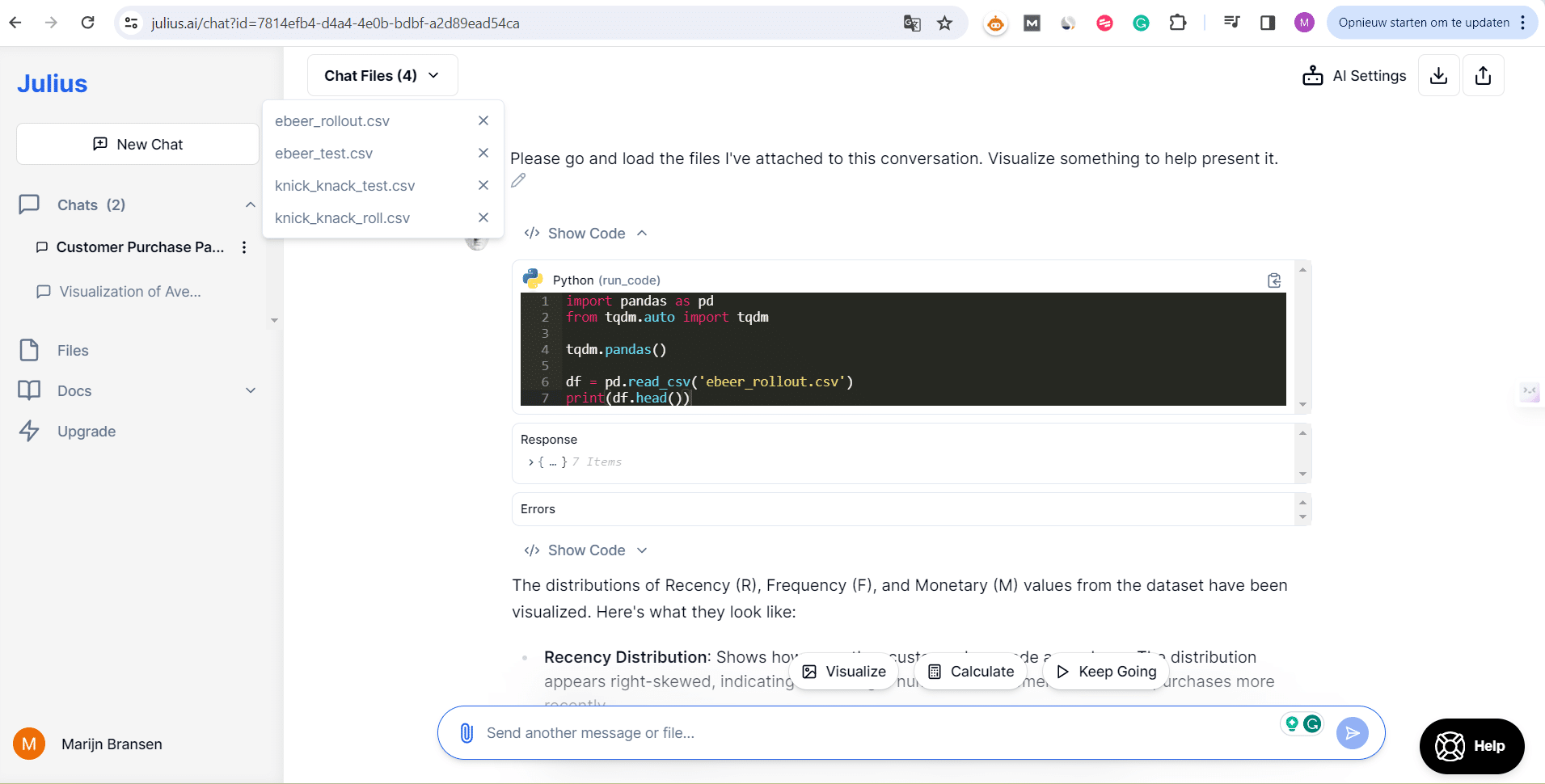The width and height of the screenshot is (1545, 784).
Task: Open the Files page in sidebar
Action: (x=73, y=351)
